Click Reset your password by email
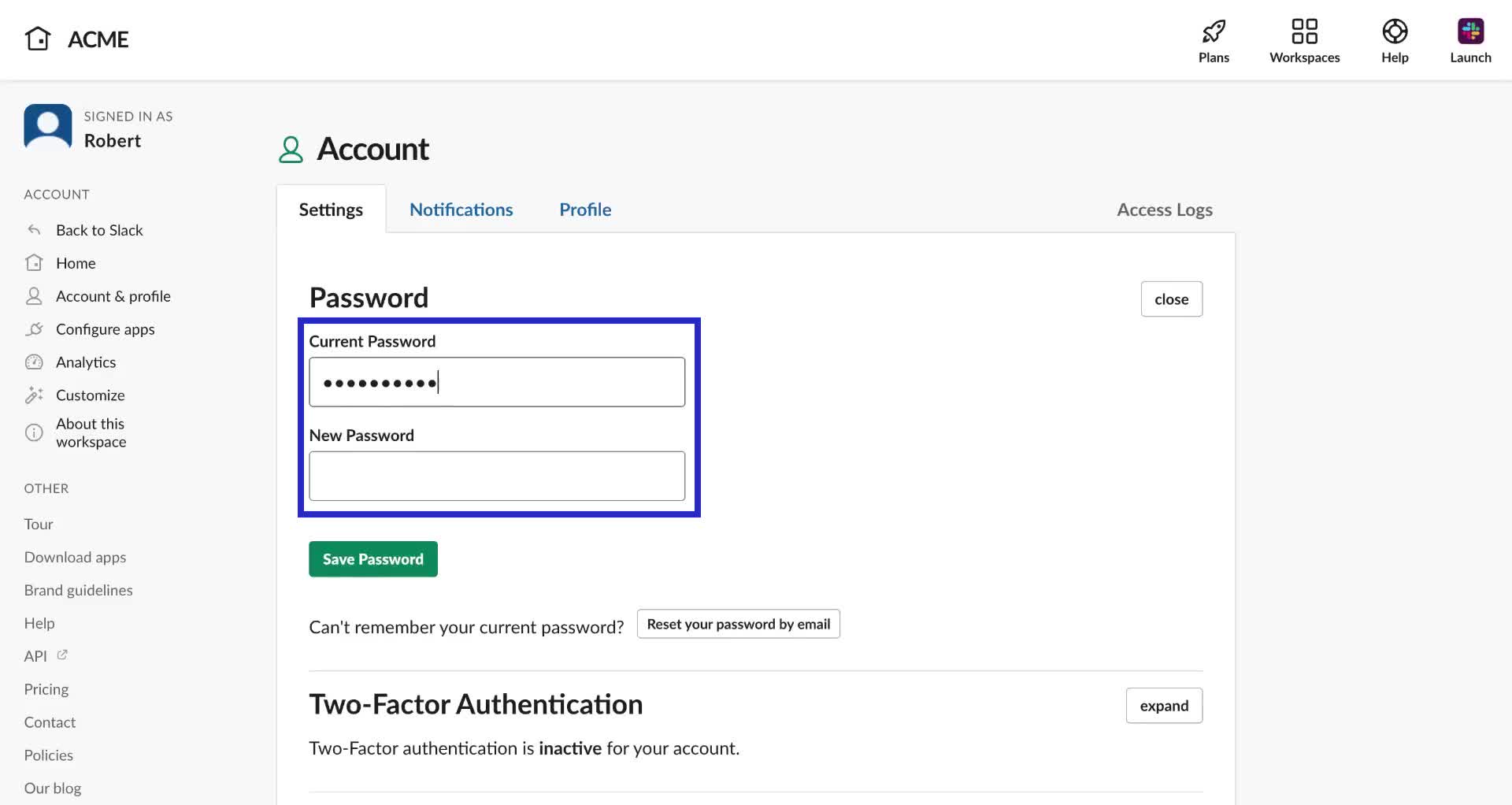This screenshot has width=1512, height=805. tap(737, 624)
